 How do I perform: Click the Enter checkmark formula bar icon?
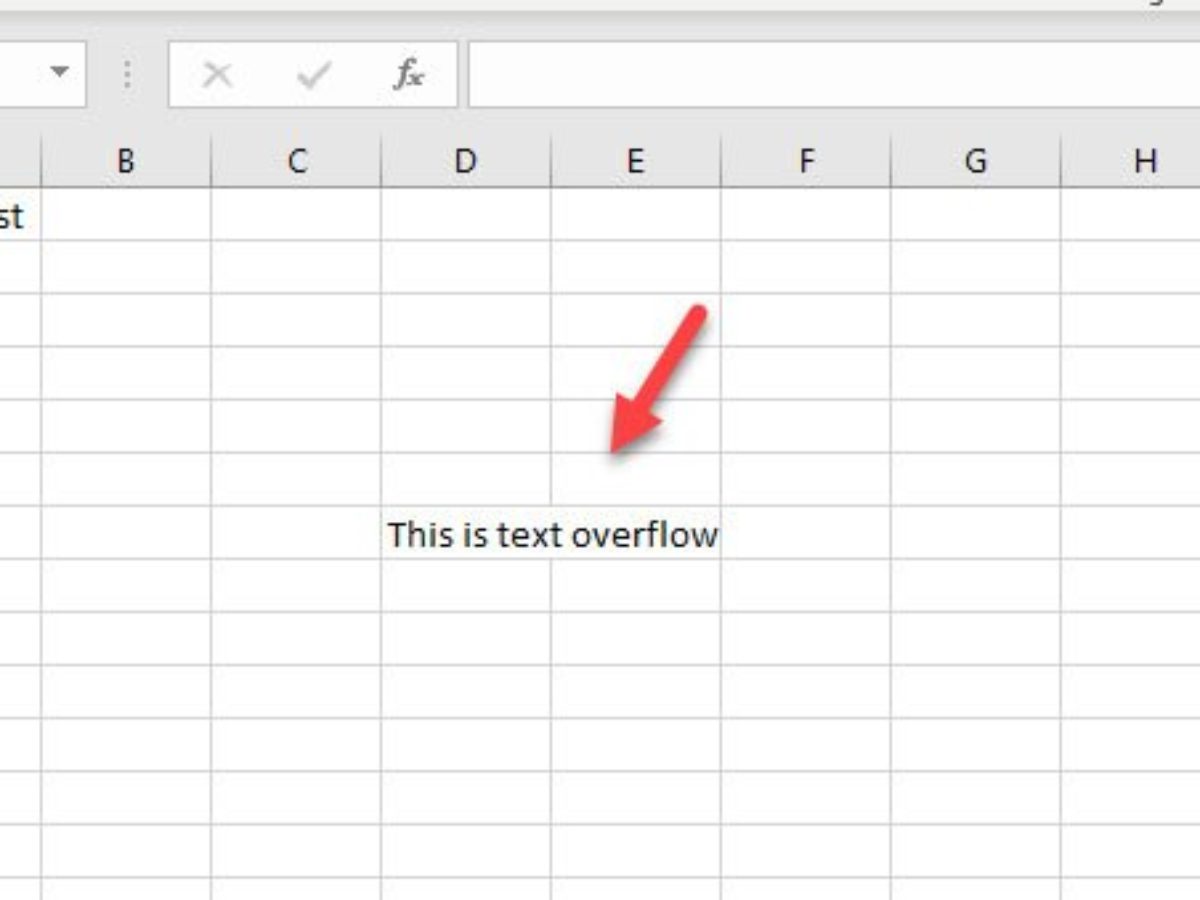click(x=313, y=75)
